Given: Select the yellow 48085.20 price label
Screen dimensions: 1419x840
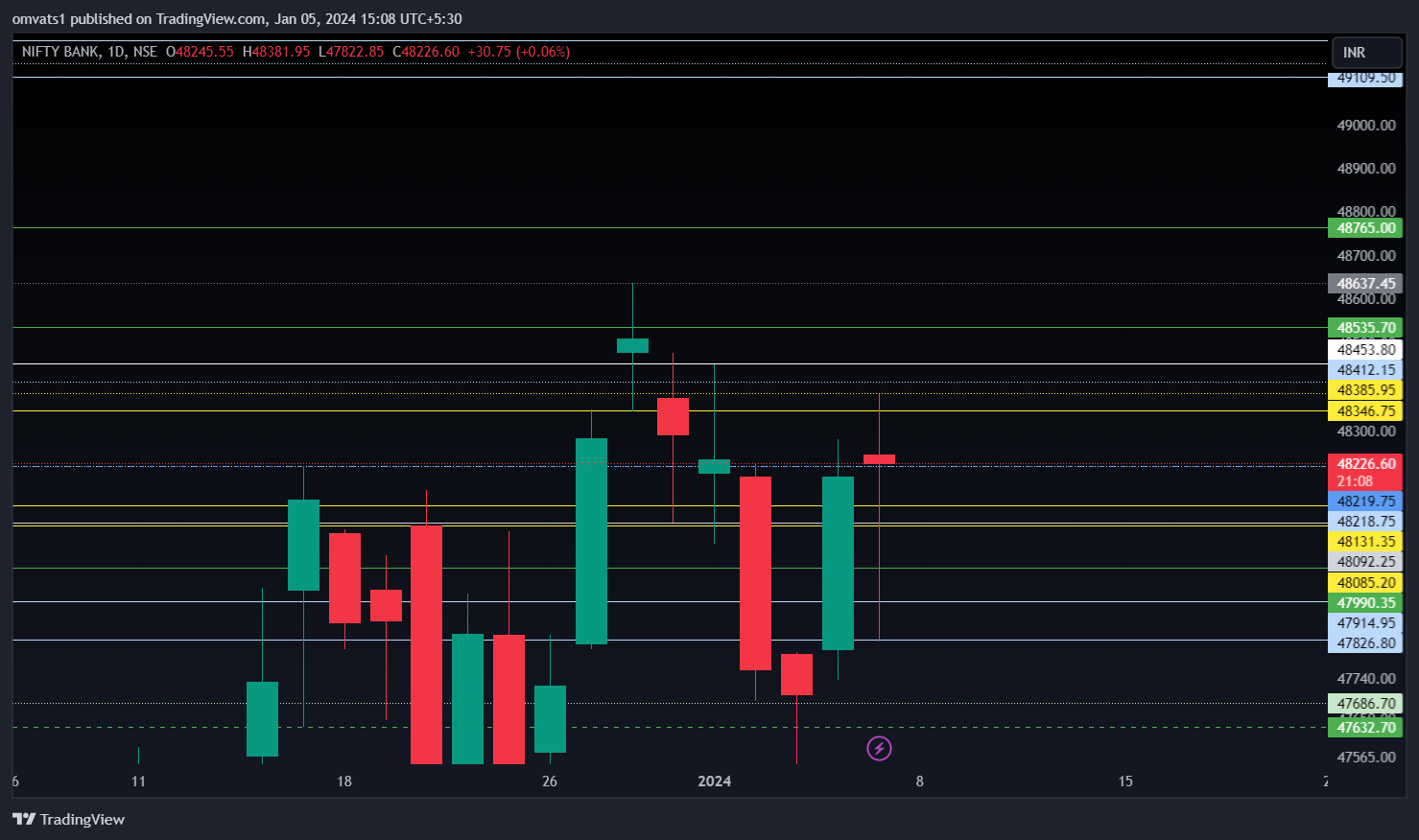Looking at the screenshot, I should click(1365, 583).
